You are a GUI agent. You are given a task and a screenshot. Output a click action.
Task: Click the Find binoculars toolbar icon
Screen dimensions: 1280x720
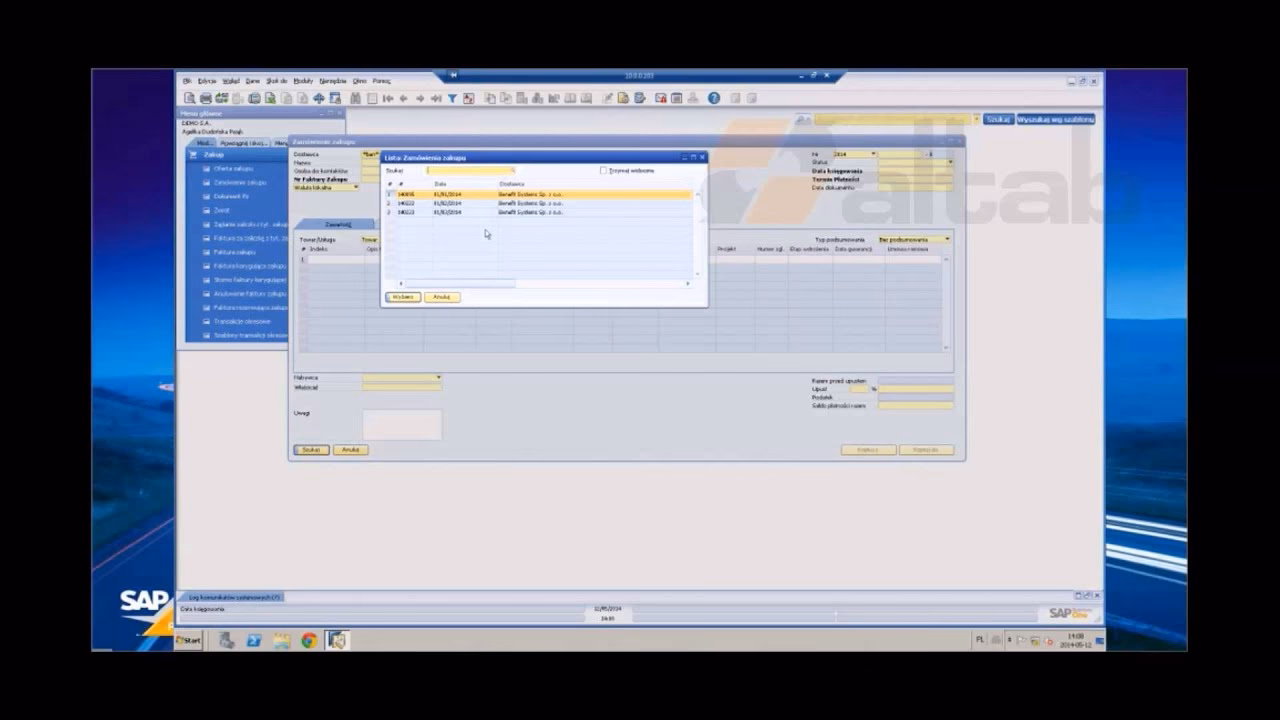355,98
